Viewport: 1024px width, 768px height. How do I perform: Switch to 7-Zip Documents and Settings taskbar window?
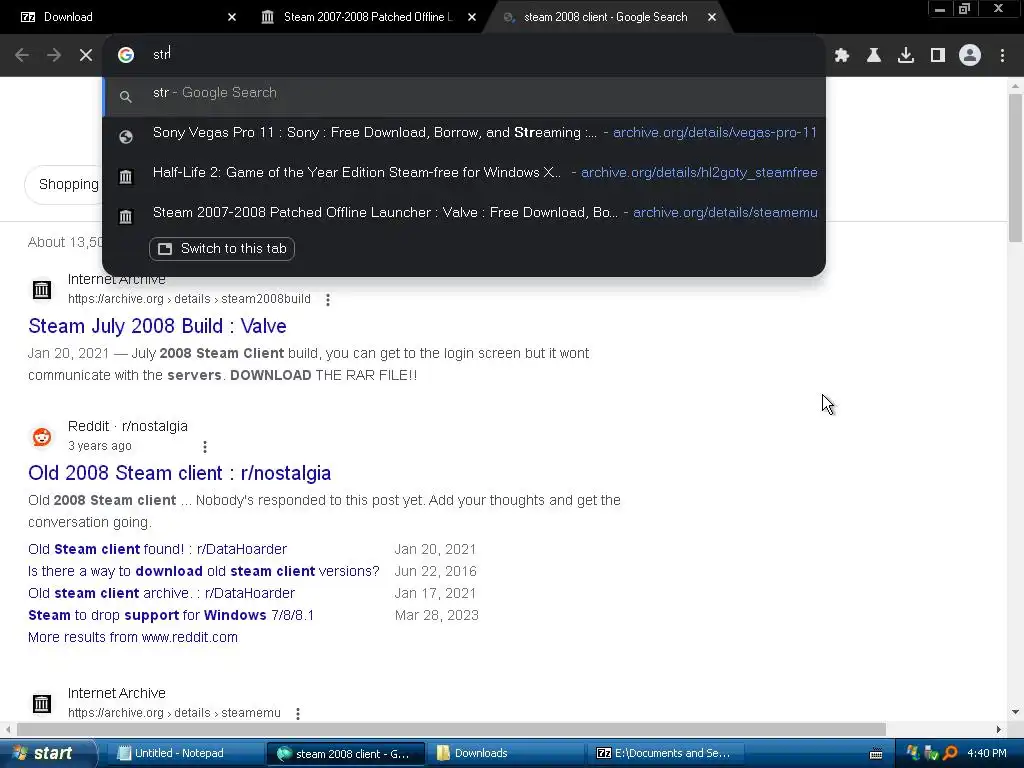click(665, 754)
